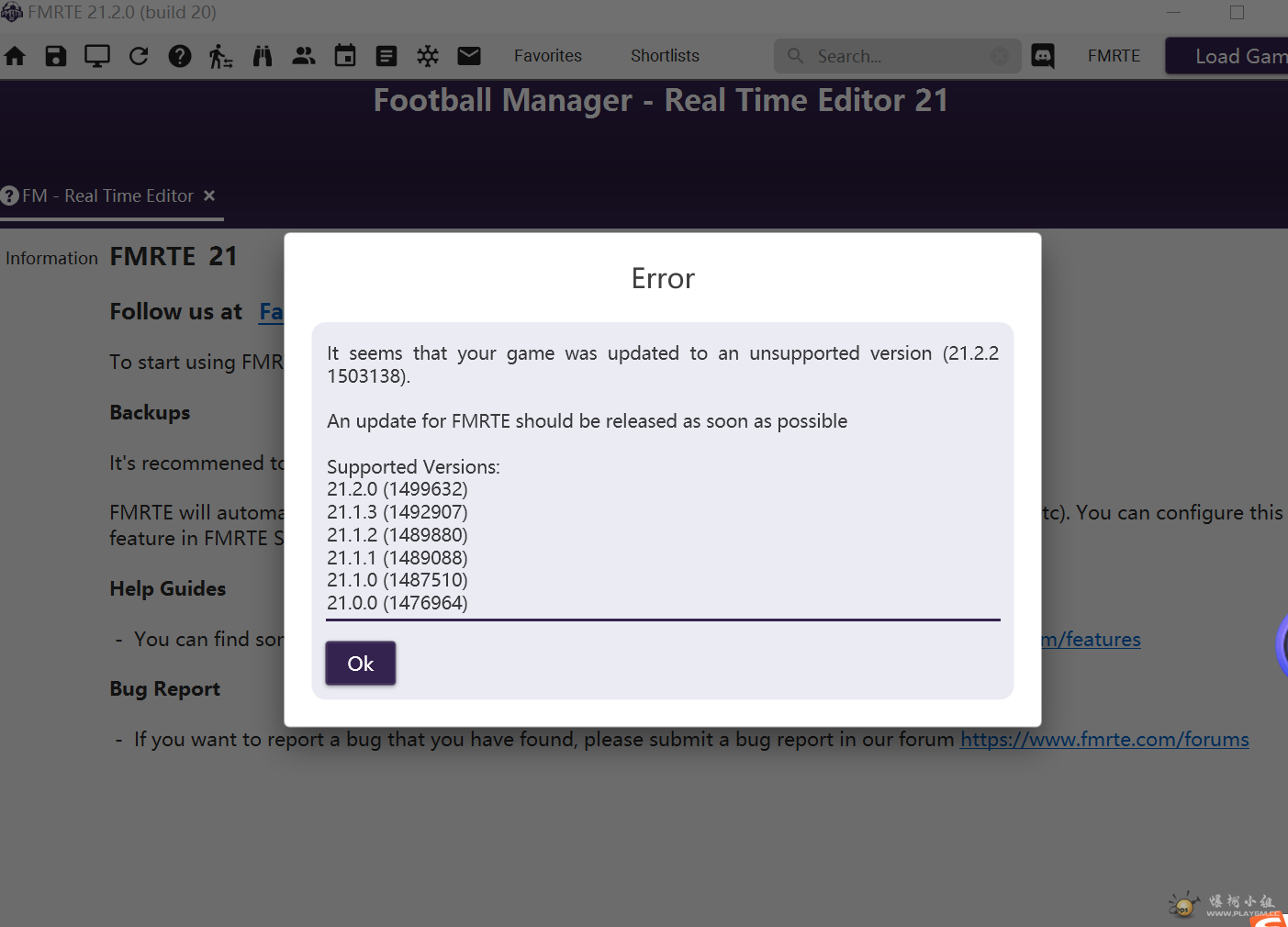Open the calendar icon
1288x927 pixels.
(x=345, y=56)
